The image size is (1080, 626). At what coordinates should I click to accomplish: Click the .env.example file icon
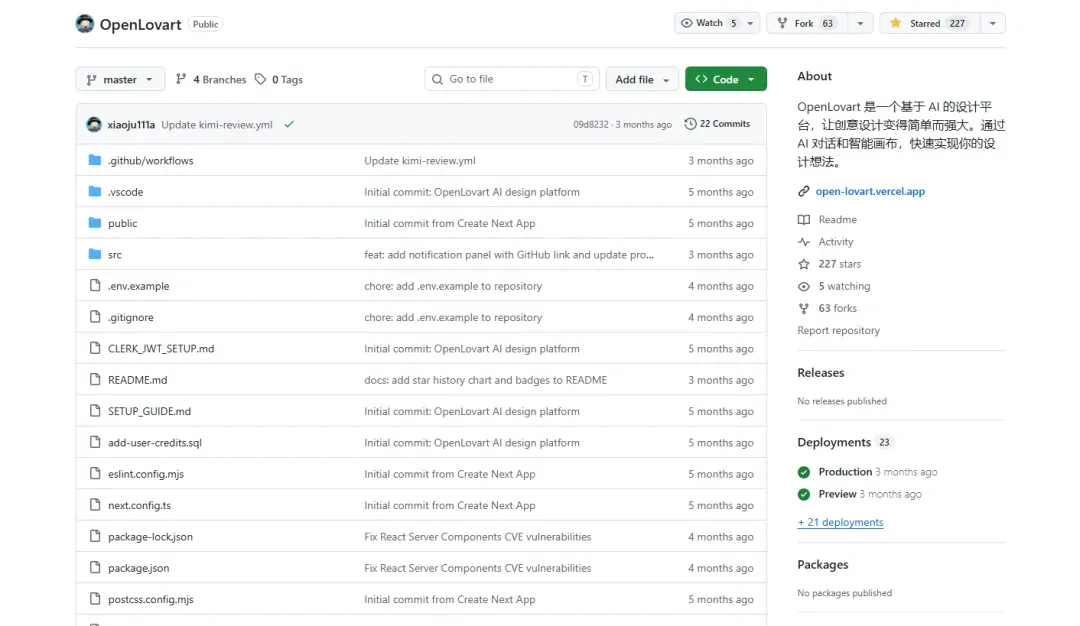point(95,285)
